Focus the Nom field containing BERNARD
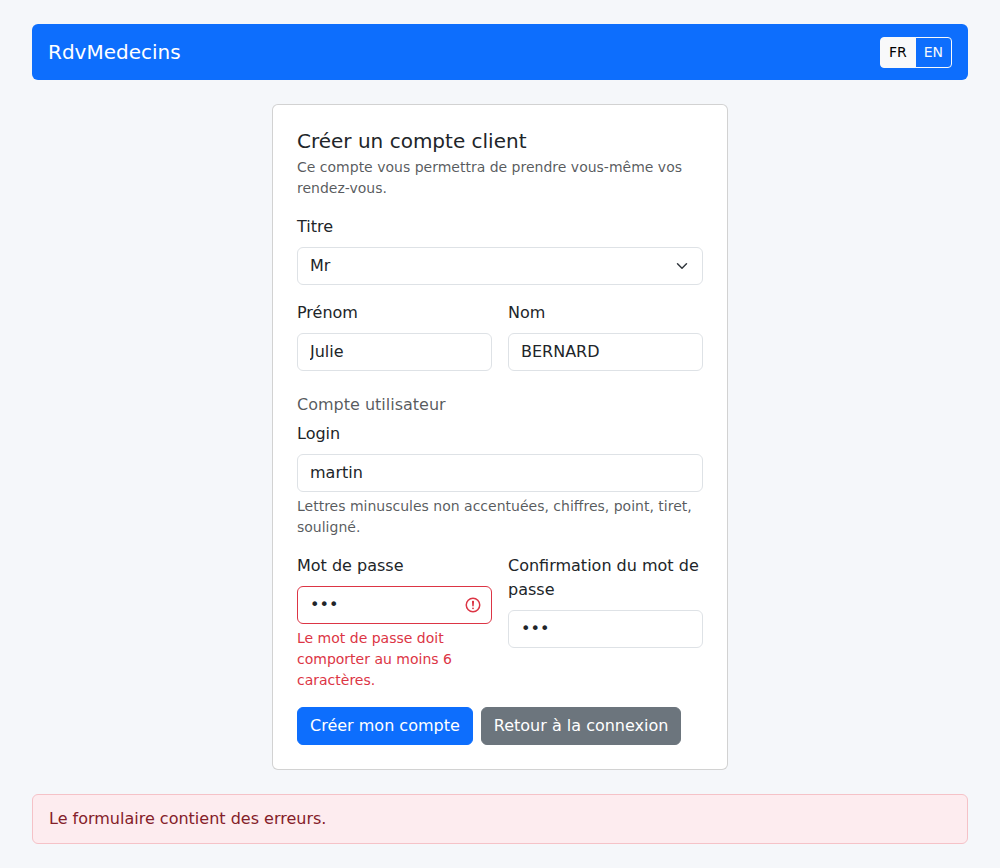 pyautogui.click(x=605, y=352)
